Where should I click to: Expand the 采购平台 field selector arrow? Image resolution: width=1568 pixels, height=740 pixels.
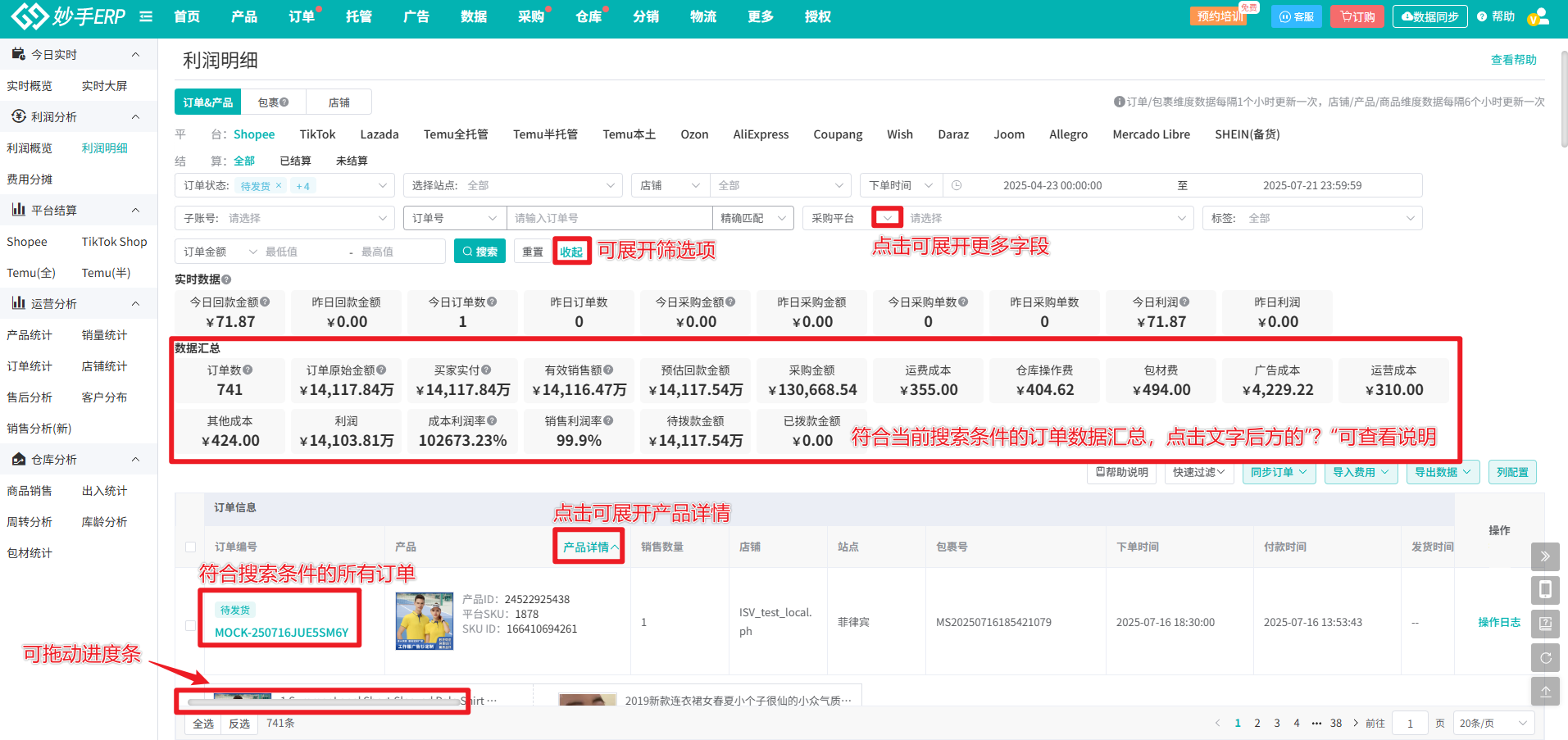tap(887, 218)
